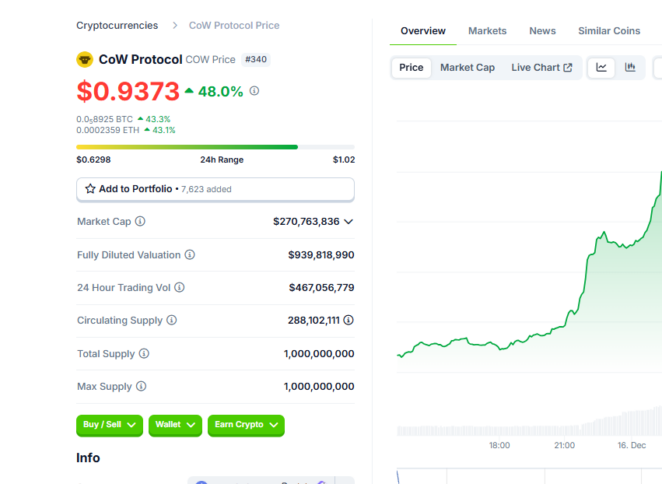Open Earn Crypto dropdown

tap(246, 425)
